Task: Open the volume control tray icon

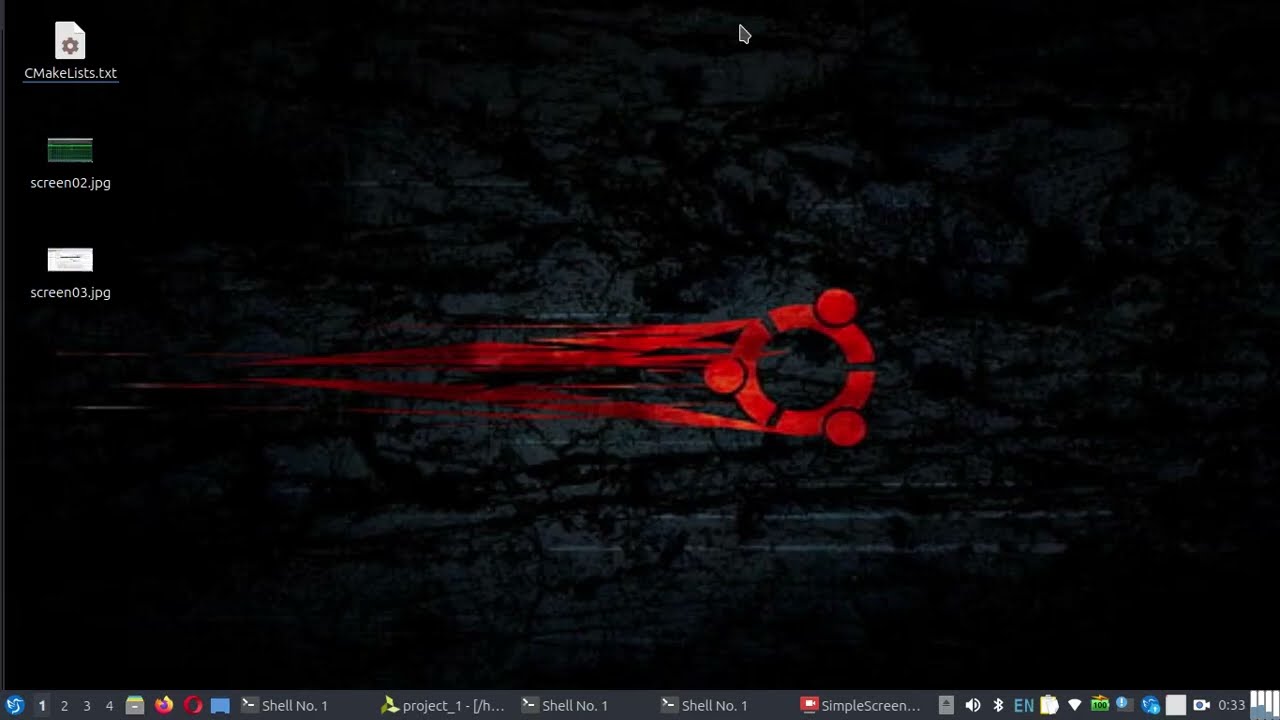Action: coord(972,705)
